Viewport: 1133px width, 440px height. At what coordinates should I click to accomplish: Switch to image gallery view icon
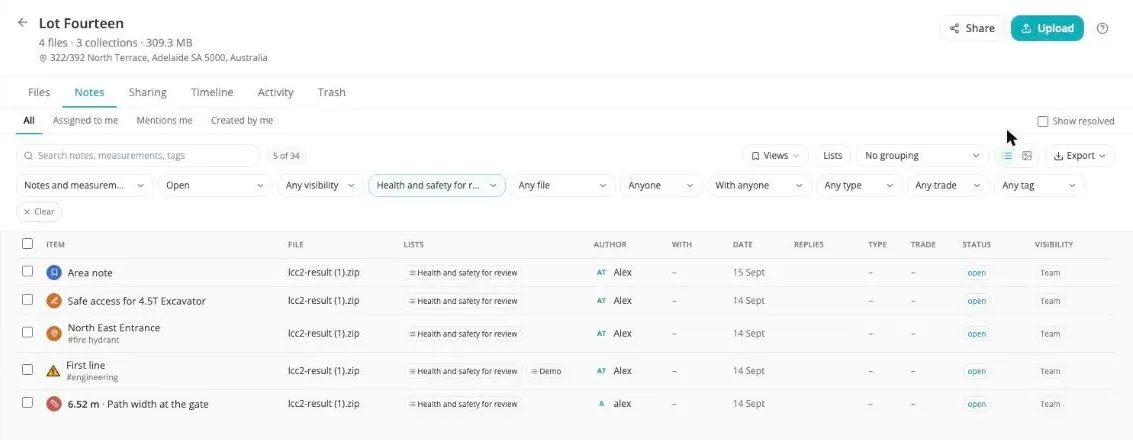coord(1027,155)
